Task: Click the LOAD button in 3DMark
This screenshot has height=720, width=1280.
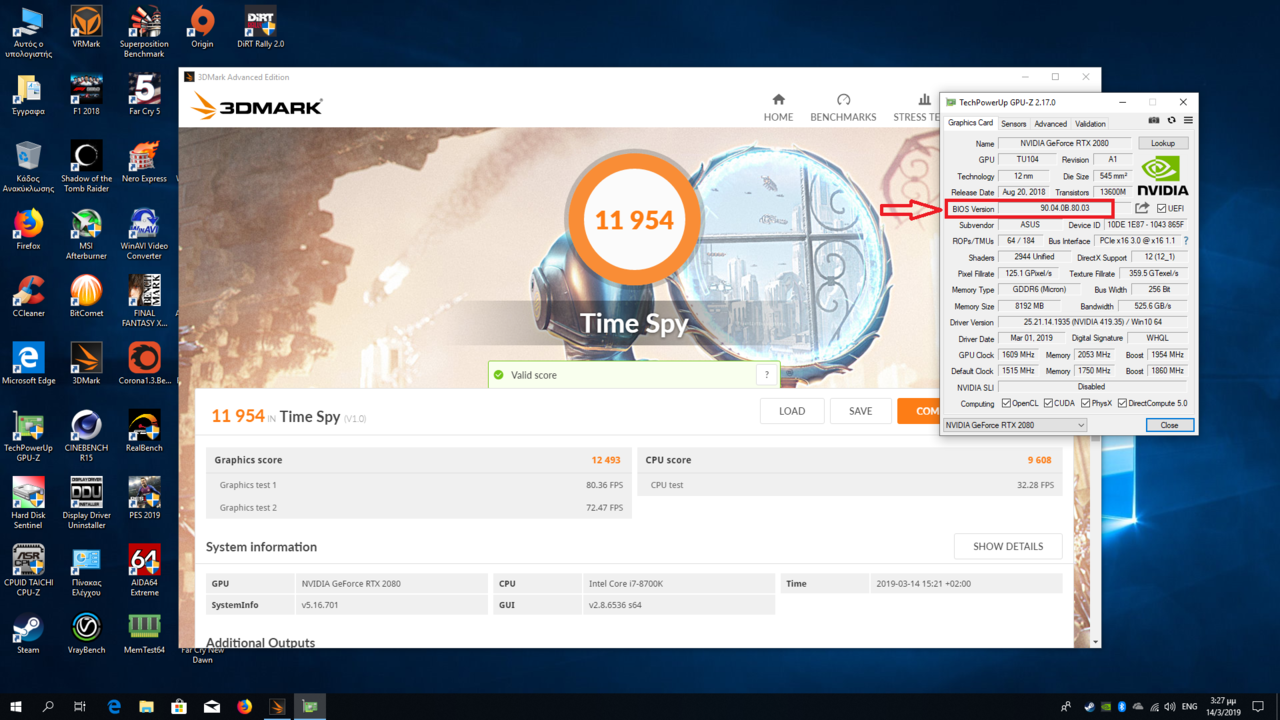Action: click(792, 411)
